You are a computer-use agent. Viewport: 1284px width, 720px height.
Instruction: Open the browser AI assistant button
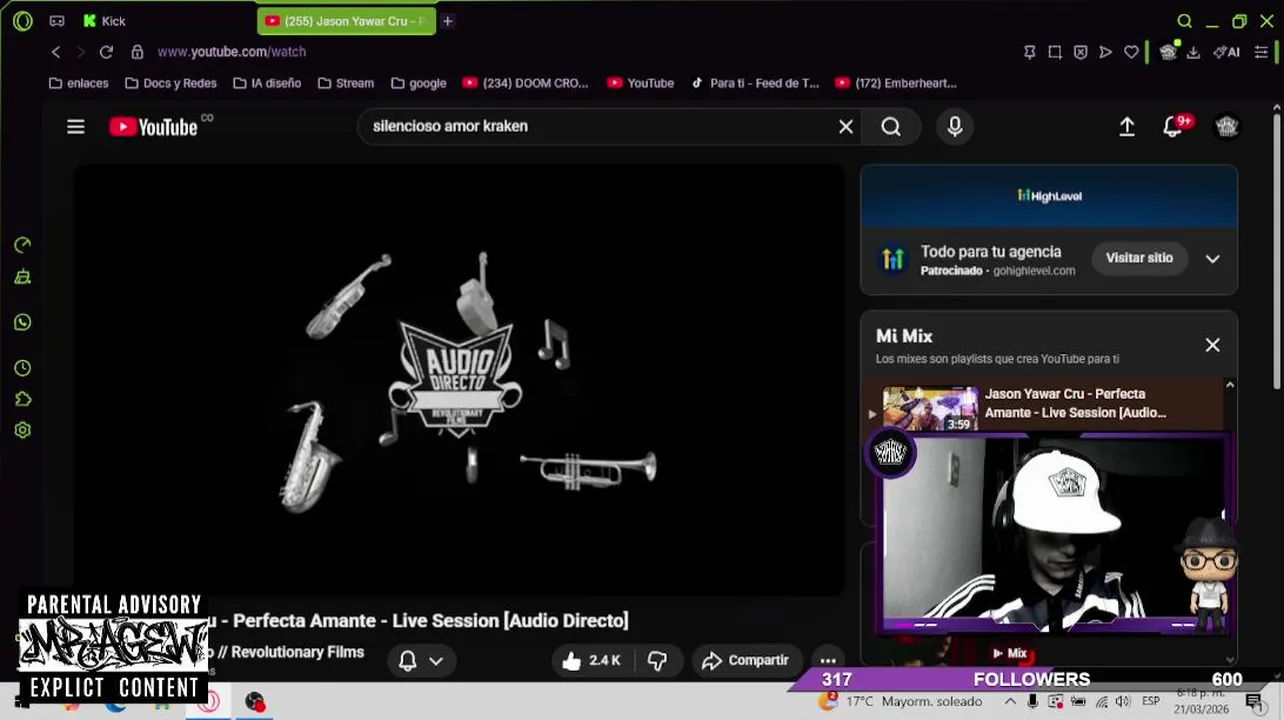coord(1226,52)
